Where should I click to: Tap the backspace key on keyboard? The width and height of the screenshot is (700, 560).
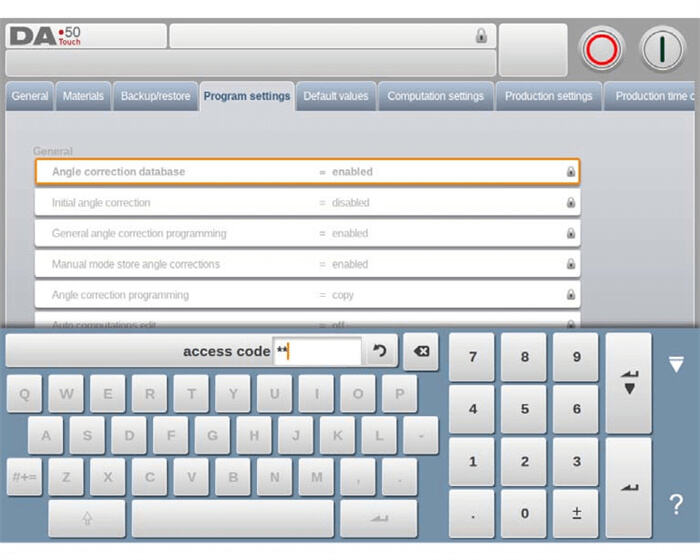click(x=421, y=352)
